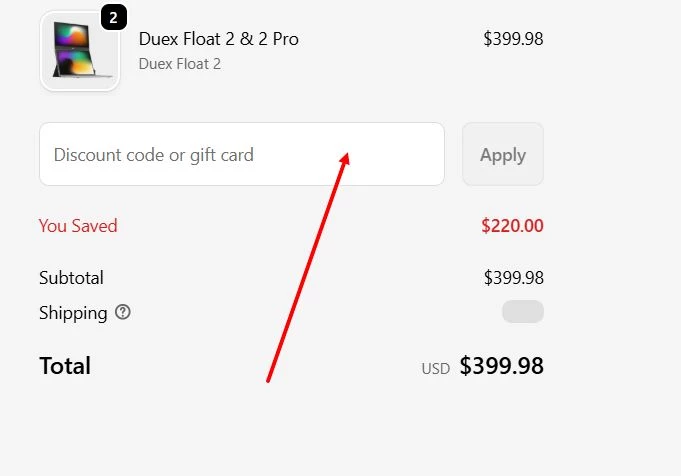Click the Shipping label text
The image size is (681, 476).
pos(73,313)
